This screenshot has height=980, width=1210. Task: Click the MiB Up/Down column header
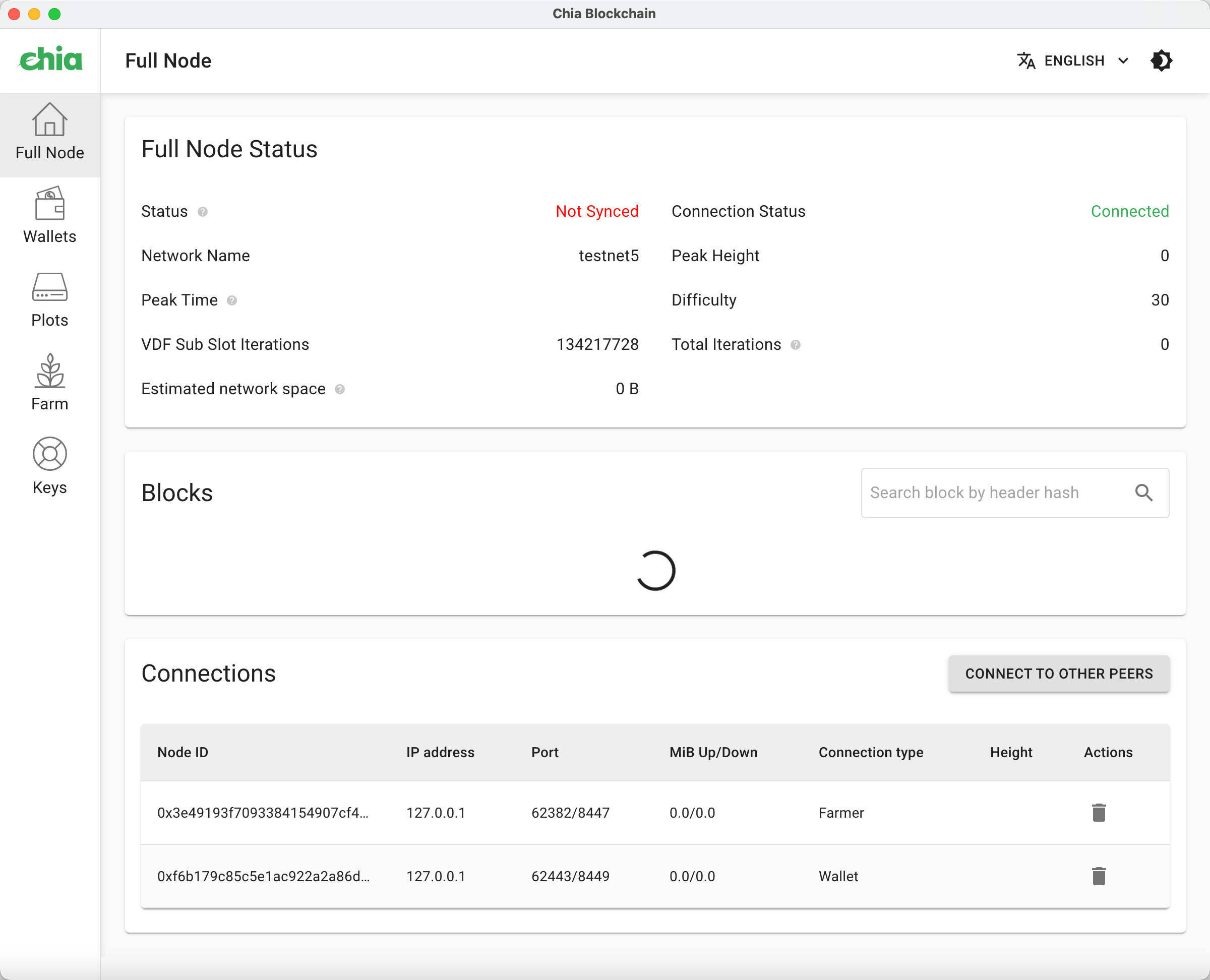point(713,753)
